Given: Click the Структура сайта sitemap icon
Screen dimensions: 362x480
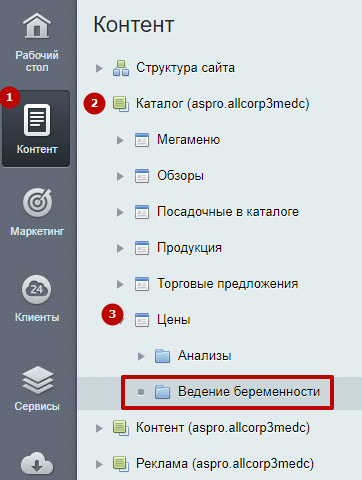Looking at the screenshot, I should 121,68.
